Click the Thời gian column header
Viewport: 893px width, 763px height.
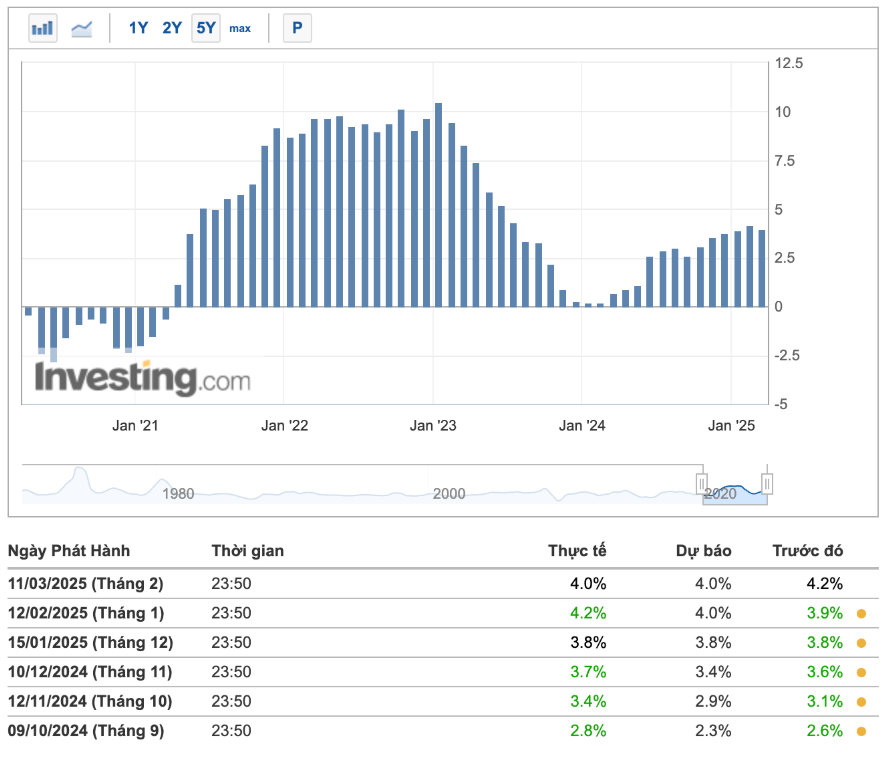[x=248, y=551]
